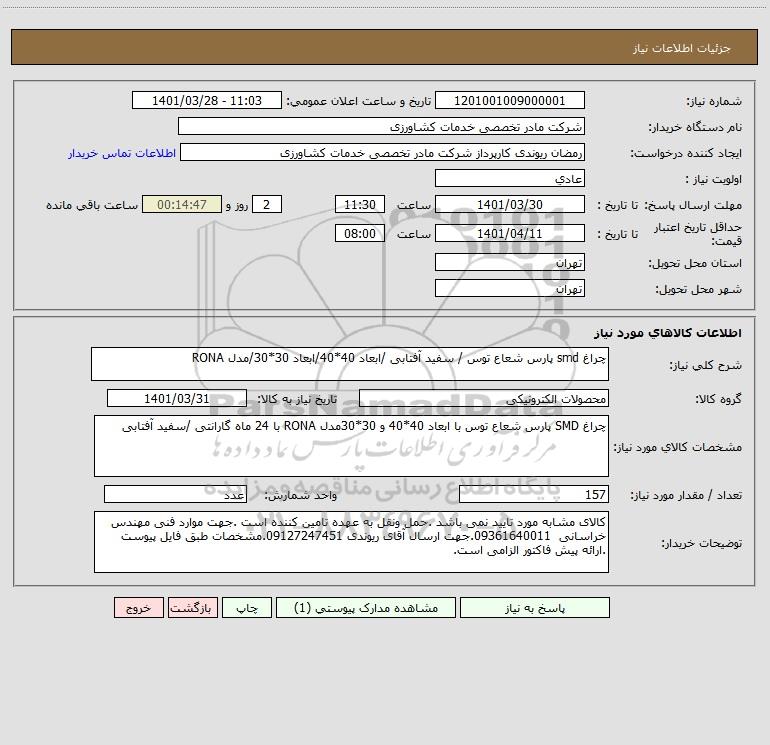Click the buyer name field شرکت مادر تخصصی خدمات کشاورزی
Screen dimensions: 770x745
point(381,126)
